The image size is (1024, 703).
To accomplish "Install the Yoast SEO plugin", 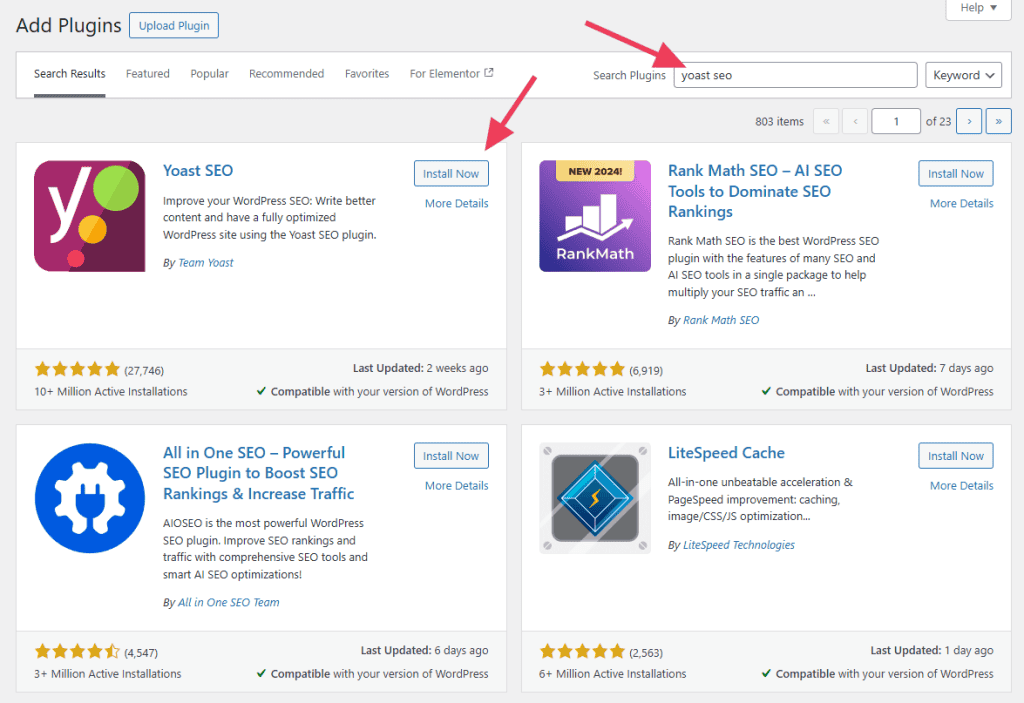I will pos(451,174).
